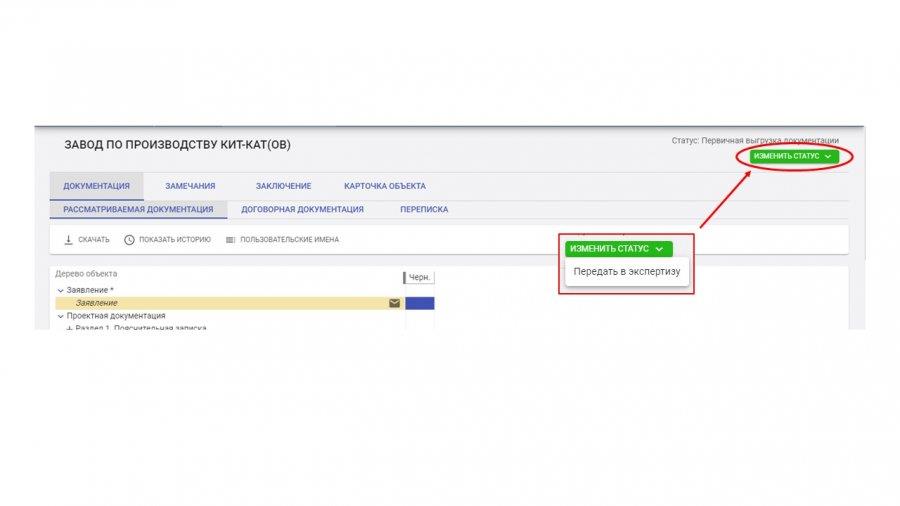Screen dimensions: 900x506
Task: Click the Черн. column header
Action: click(419, 277)
